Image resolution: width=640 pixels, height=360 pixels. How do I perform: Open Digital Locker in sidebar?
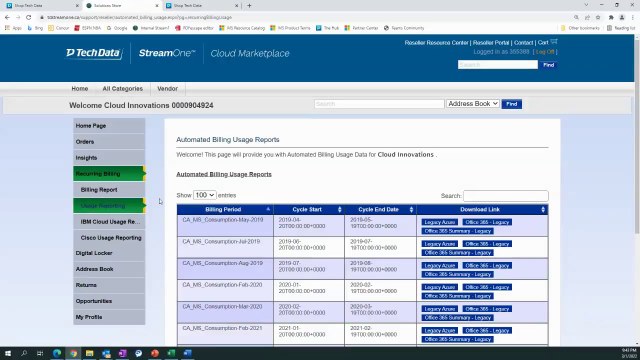tap(109, 253)
